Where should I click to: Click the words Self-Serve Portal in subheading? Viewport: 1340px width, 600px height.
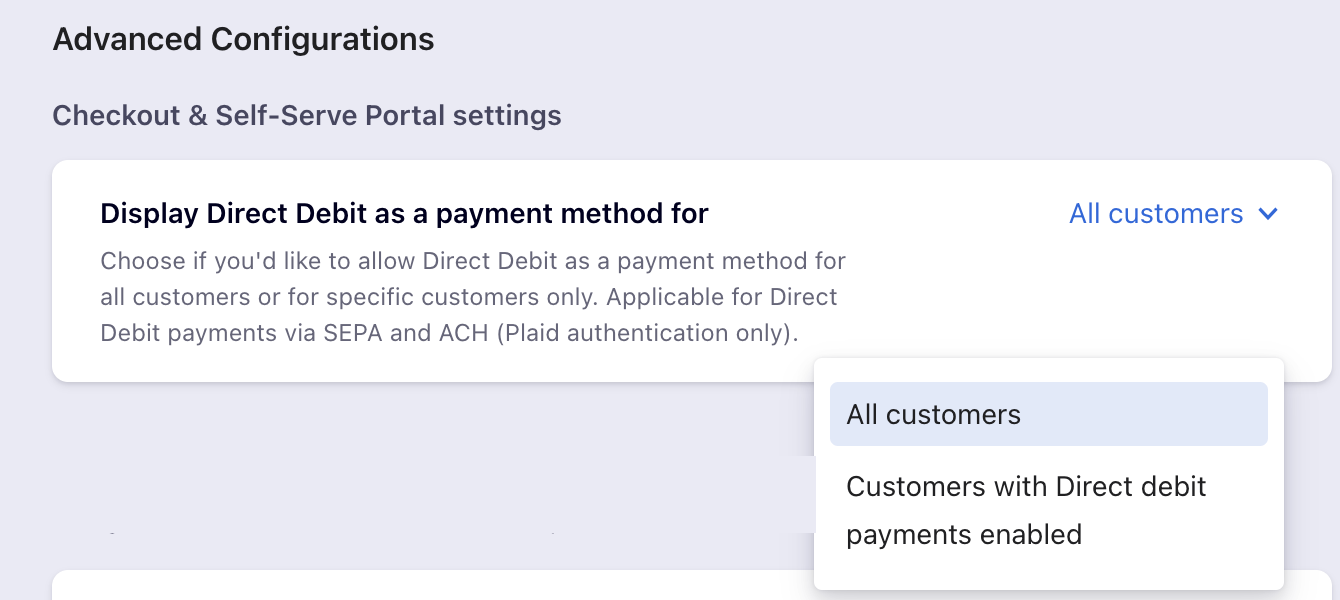tap(330, 116)
